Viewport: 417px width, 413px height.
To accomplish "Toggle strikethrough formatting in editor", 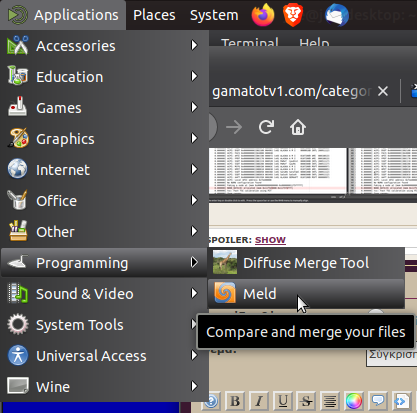I will pos(306,401).
